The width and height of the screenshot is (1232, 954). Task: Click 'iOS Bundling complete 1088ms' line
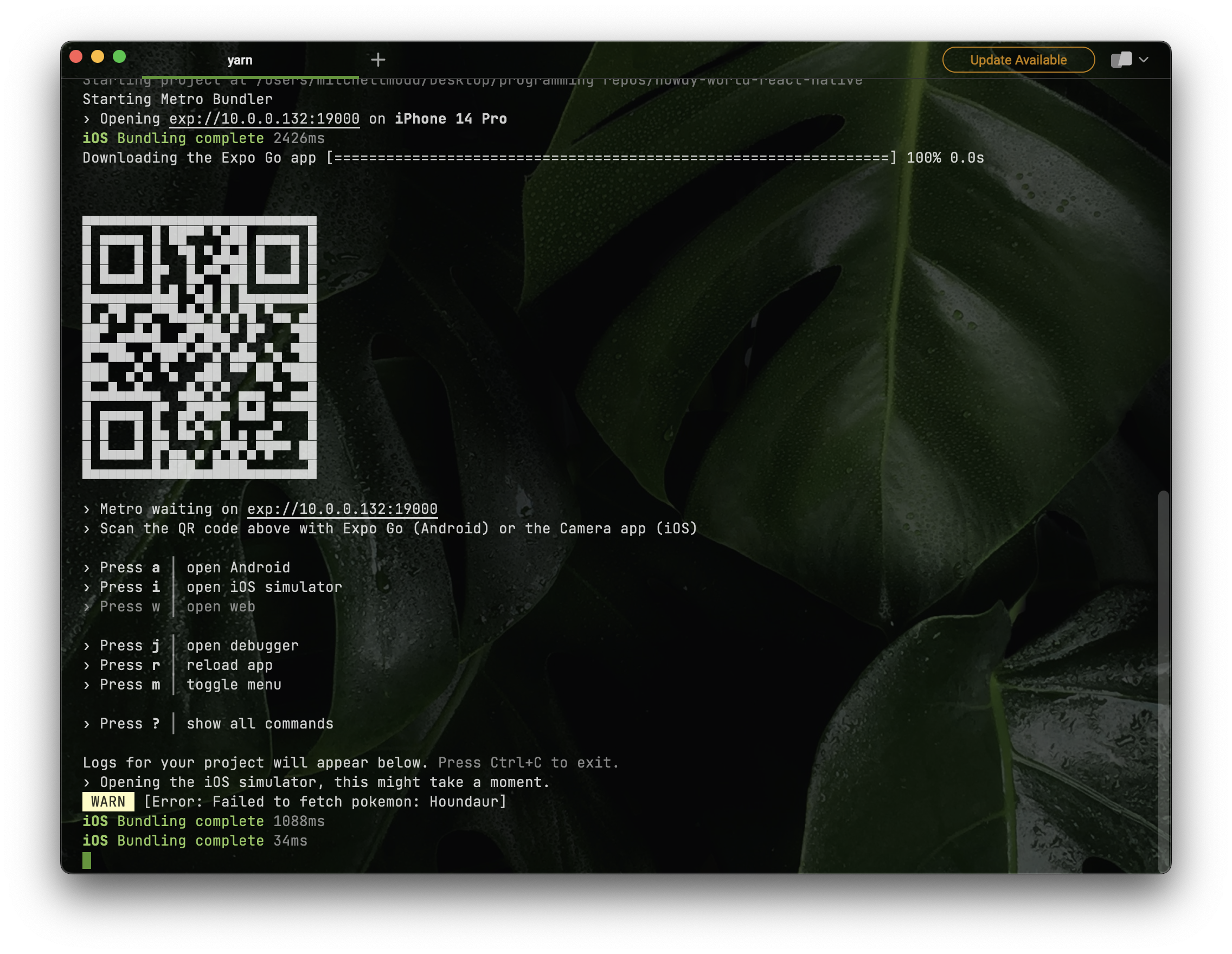pyautogui.click(x=204, y=822)
